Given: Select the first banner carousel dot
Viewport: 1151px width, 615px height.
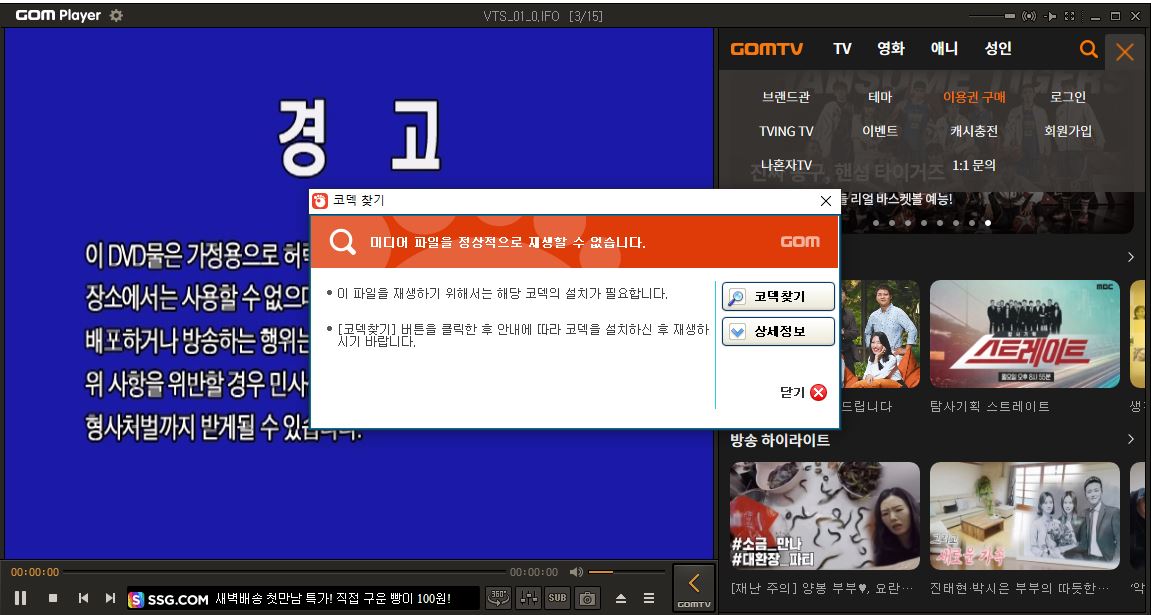Looking at the screenshot, I should click(875, 222).
